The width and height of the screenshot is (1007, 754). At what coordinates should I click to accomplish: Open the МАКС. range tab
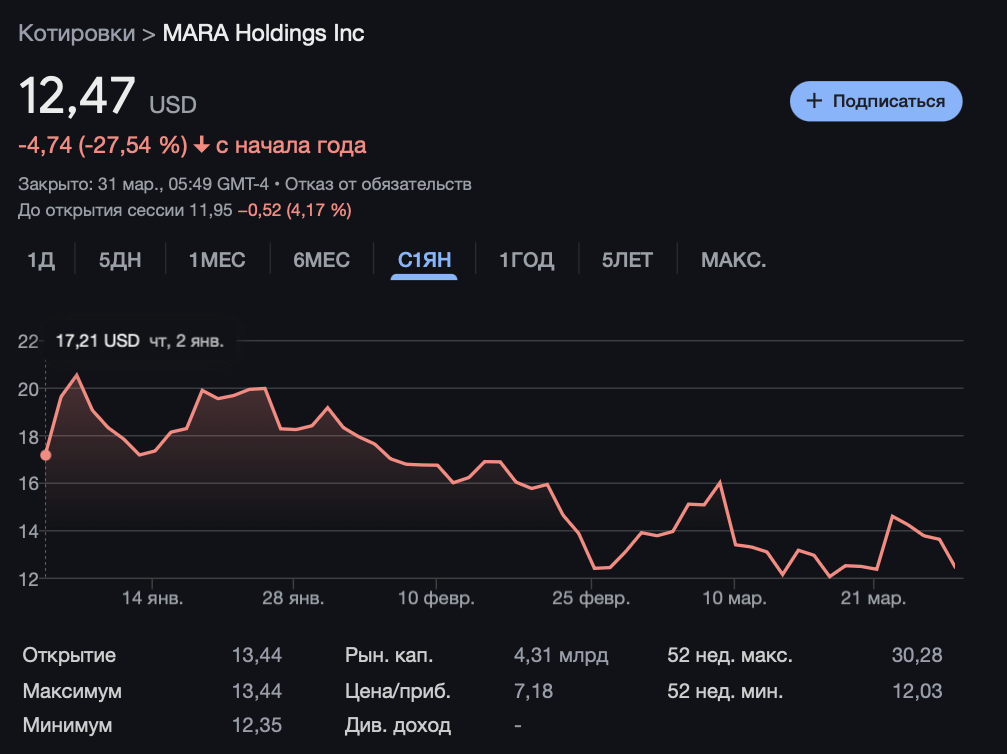[733, 260]
